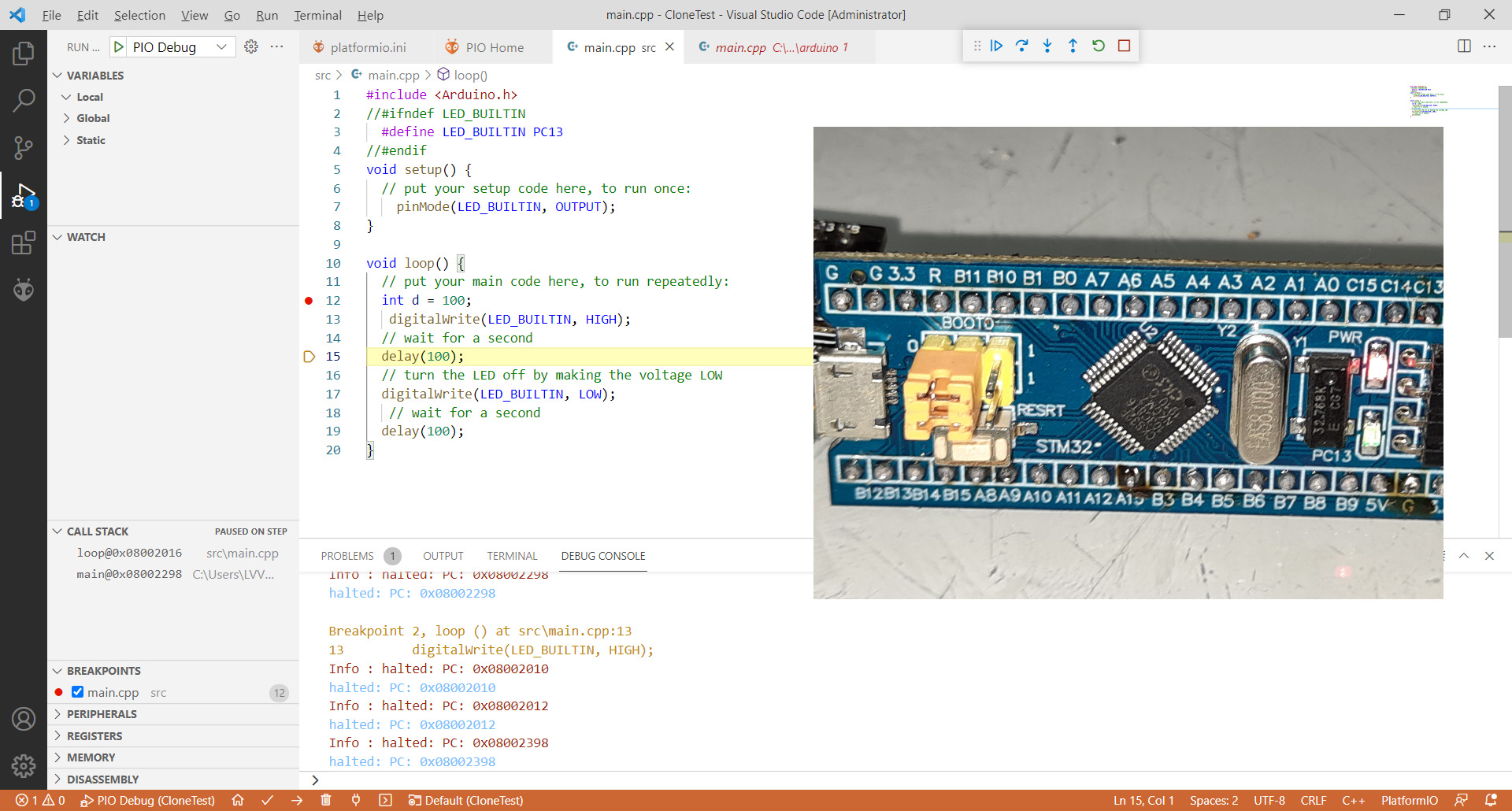Select loop@0x08002016 call stack frame
The height and width of the screenshot is (811, 1512).
click(130, 554)
